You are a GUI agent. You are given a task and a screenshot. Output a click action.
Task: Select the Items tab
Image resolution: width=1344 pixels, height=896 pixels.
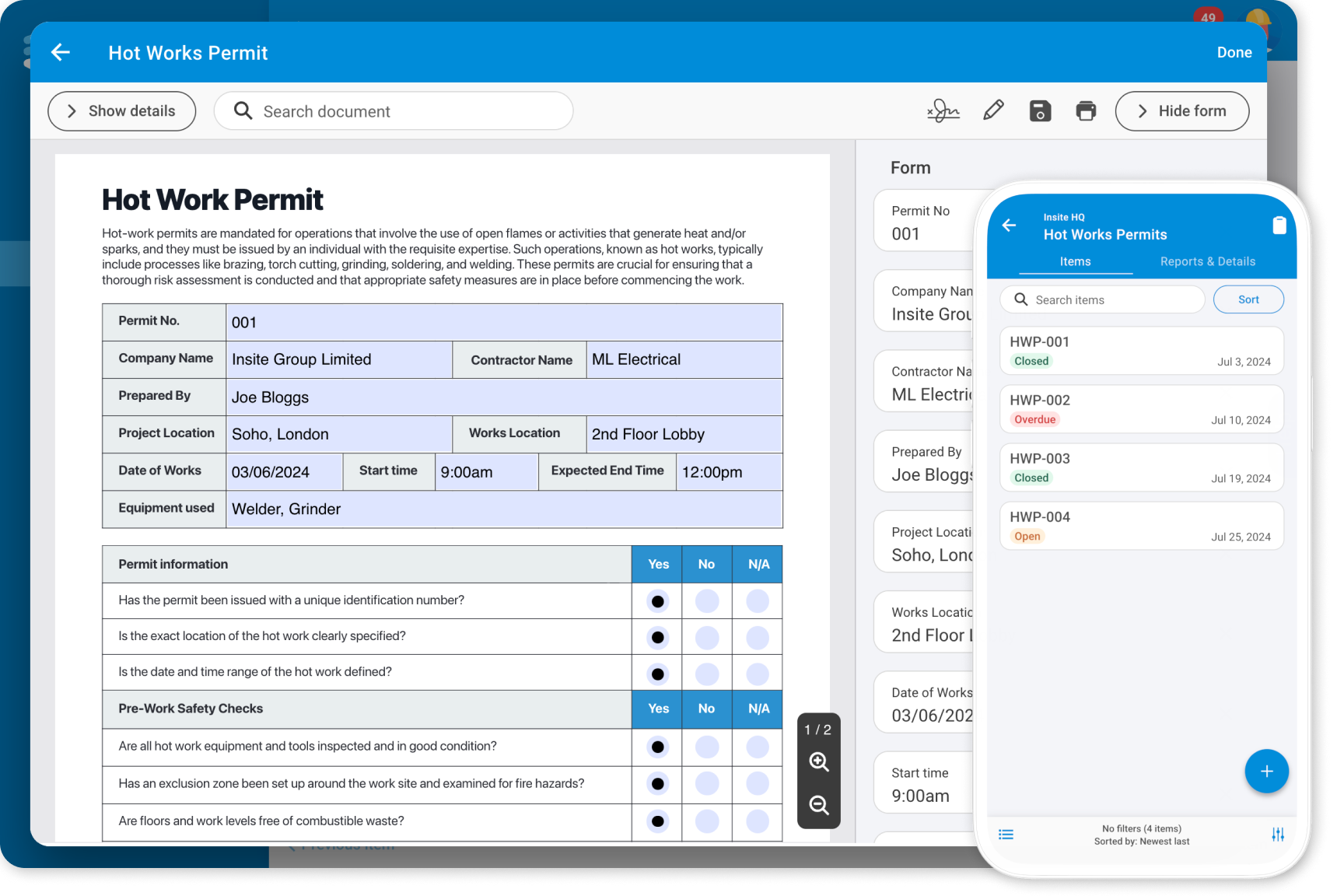[x=1075, y=261]
